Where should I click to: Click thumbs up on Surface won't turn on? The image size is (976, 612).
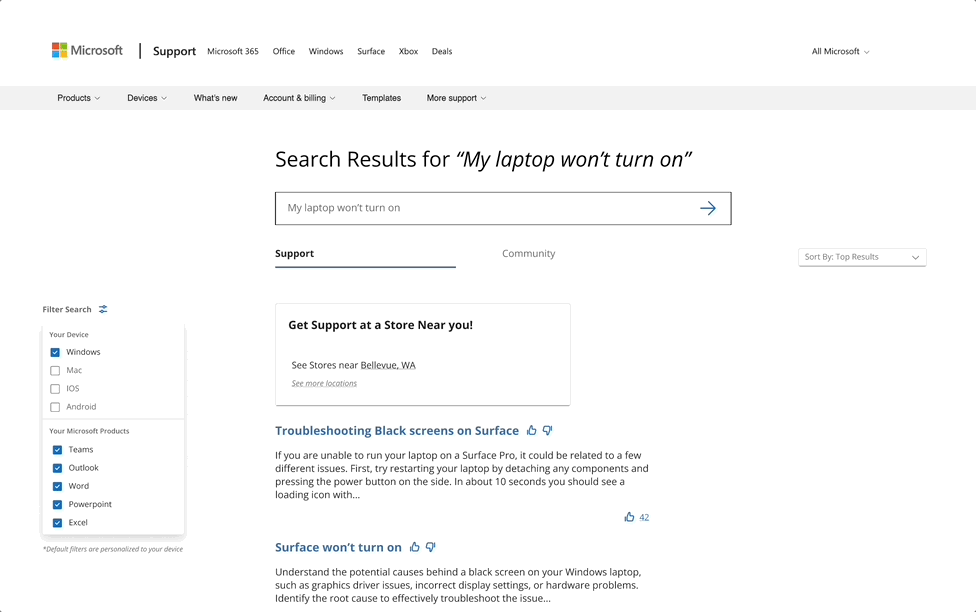pos(415,547)
